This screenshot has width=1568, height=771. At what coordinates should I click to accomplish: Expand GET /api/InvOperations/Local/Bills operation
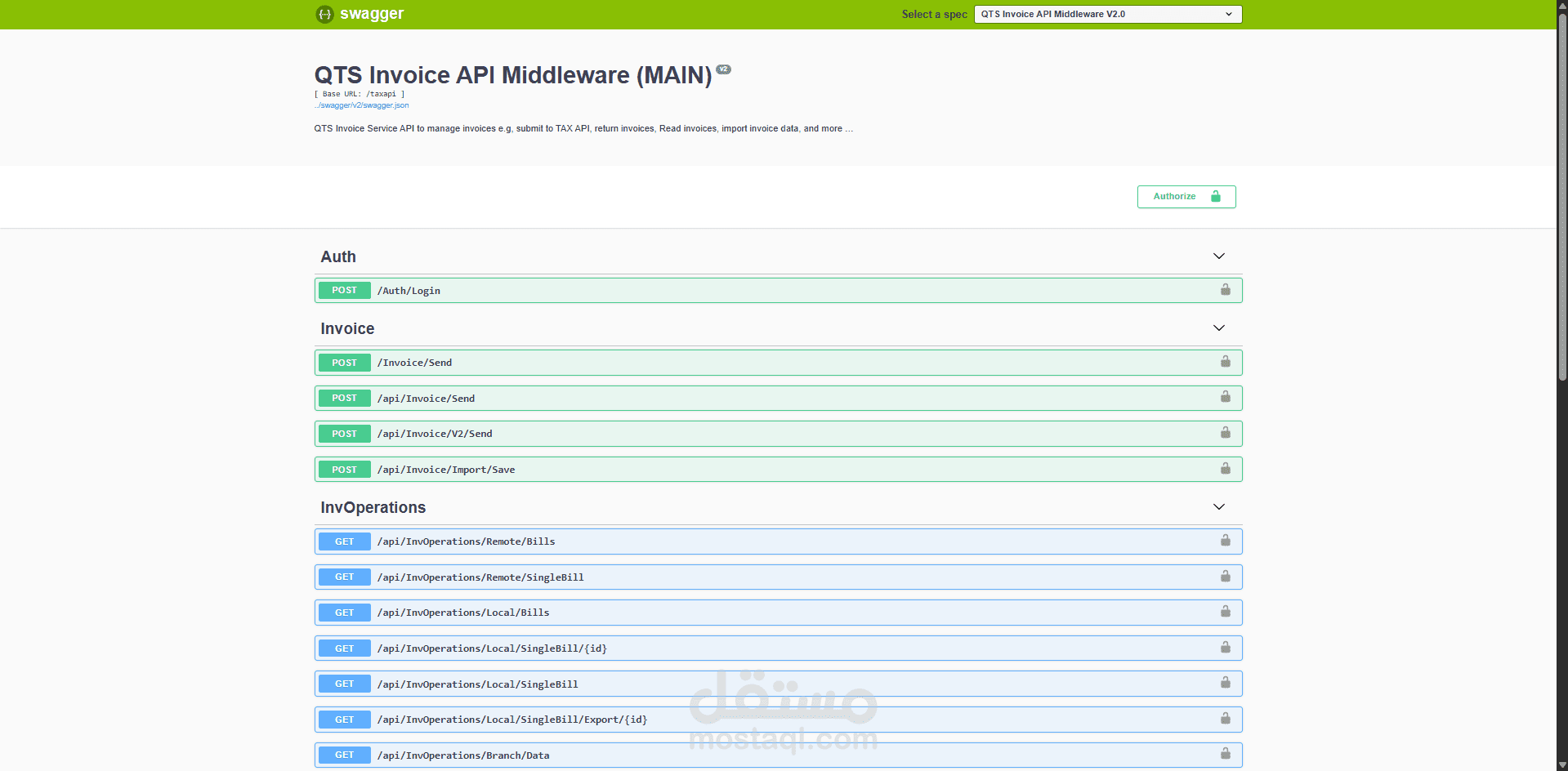(x=778, y=613)
